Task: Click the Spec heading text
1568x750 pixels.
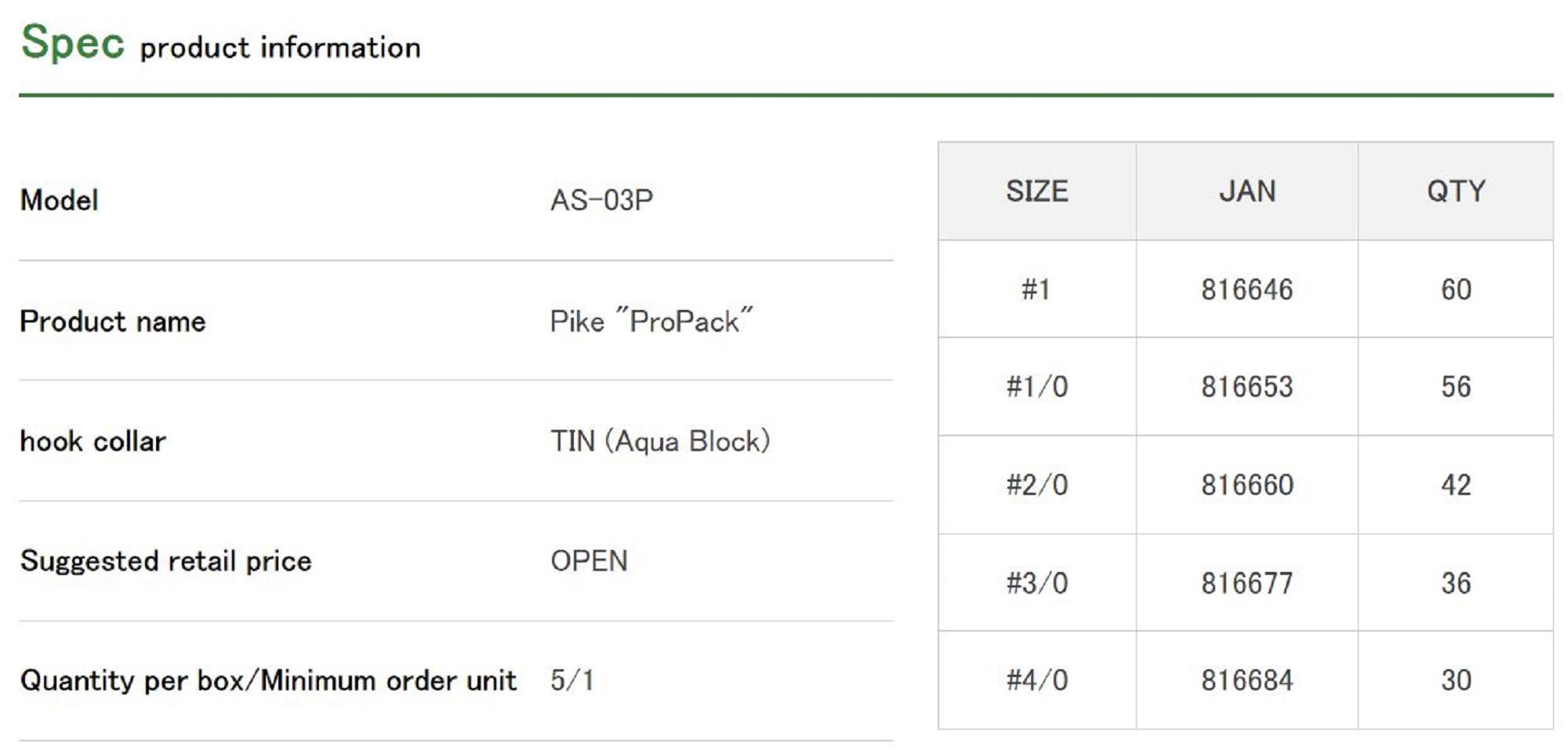Action: pos(72,42)
